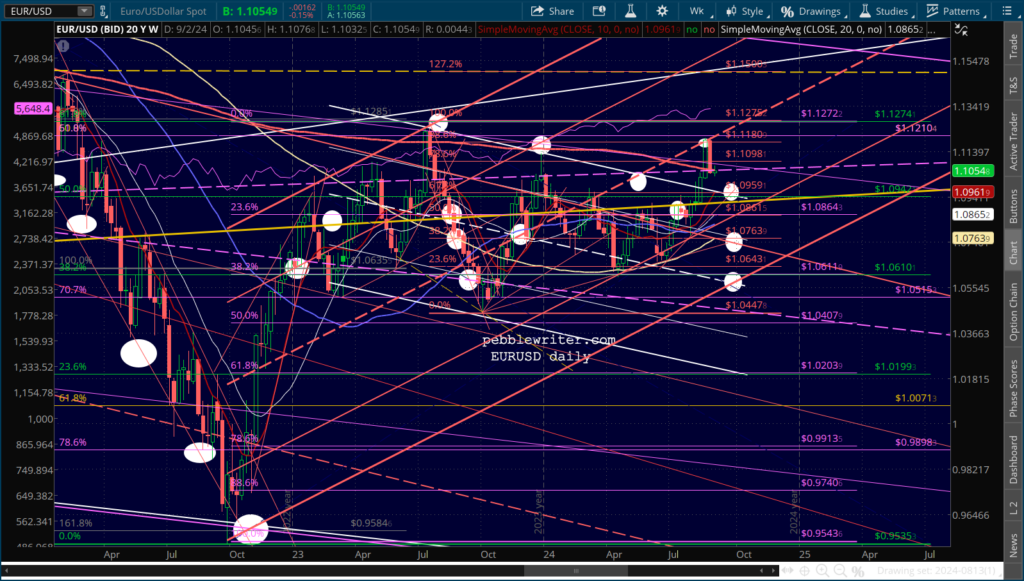This screenshot has width=1024, height=581.
Task: Click the scrollbar left arrow
Action: pyautogui.click(x=7, y=571)
